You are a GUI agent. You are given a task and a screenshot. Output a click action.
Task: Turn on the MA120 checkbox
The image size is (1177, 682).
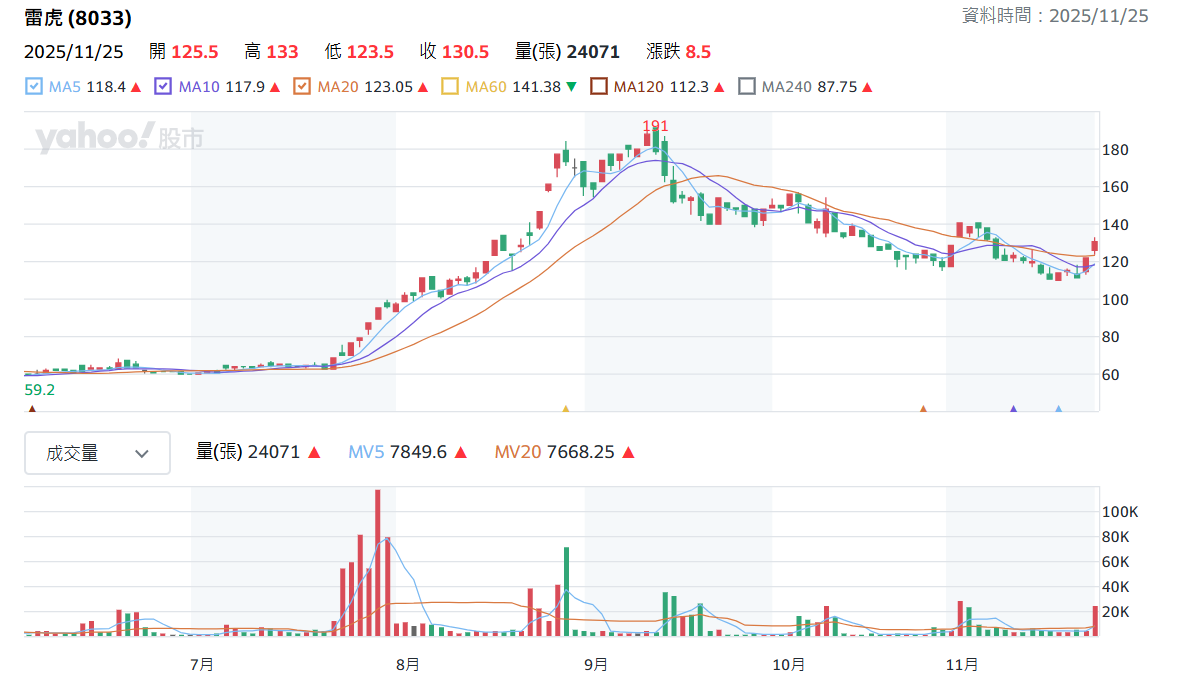coord(598,86)
